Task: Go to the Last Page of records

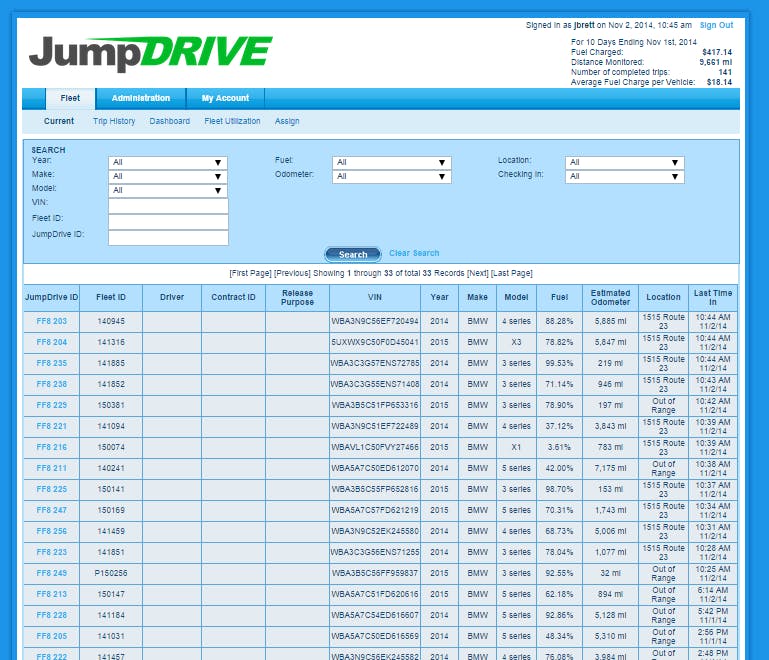Action: (x=512, y=273)
